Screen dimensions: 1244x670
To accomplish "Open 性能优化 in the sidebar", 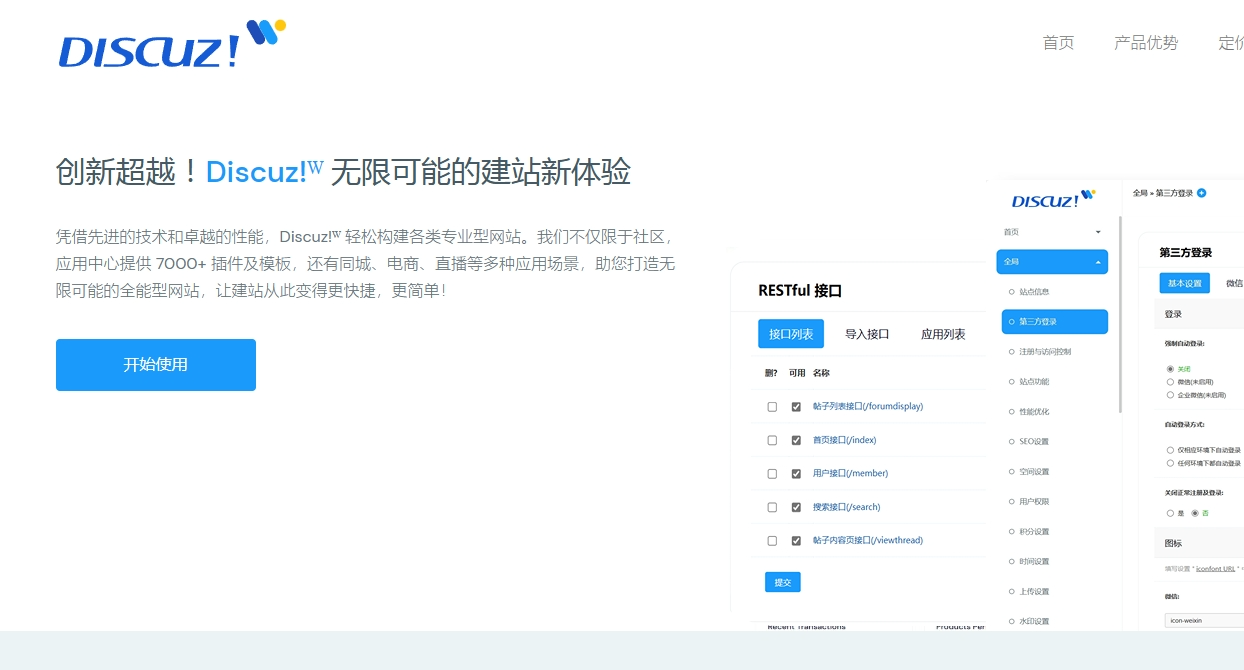I will click(1034, 412).
